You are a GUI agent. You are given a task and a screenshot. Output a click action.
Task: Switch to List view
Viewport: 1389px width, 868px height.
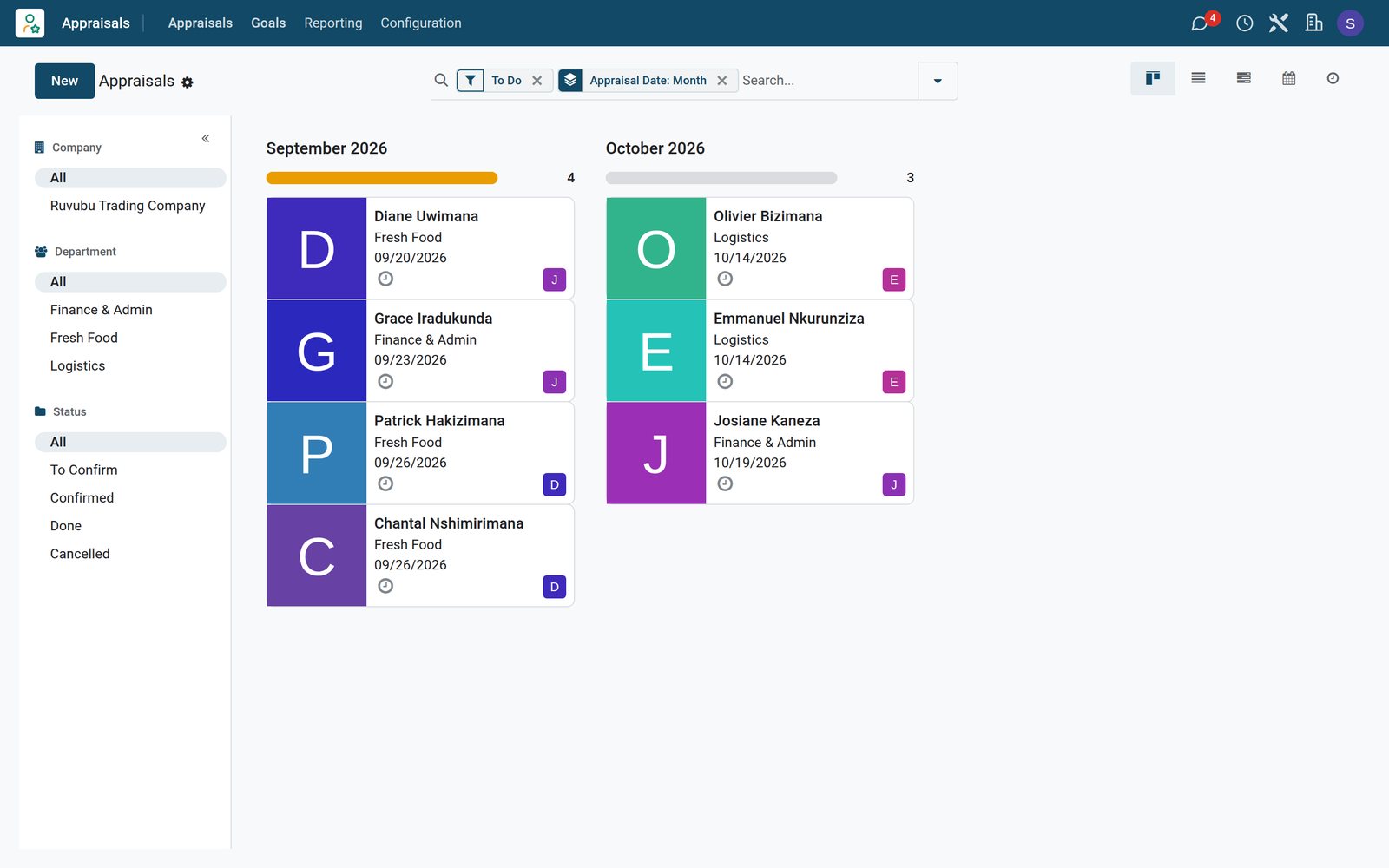point(1198,78)
